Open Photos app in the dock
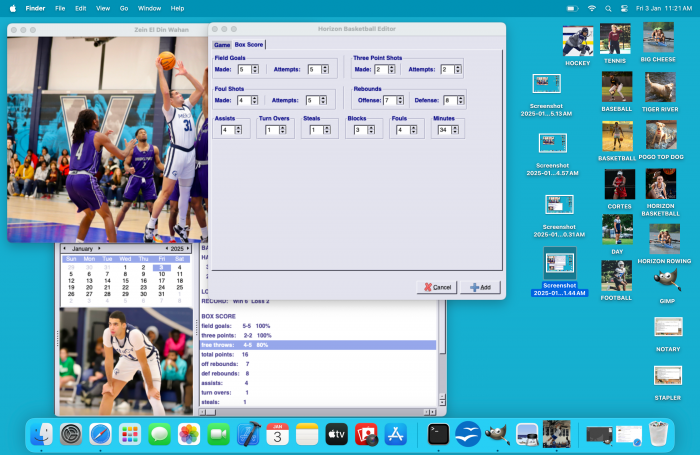The width and height of the screenshot is (700, 455). (x=189, y=434)
